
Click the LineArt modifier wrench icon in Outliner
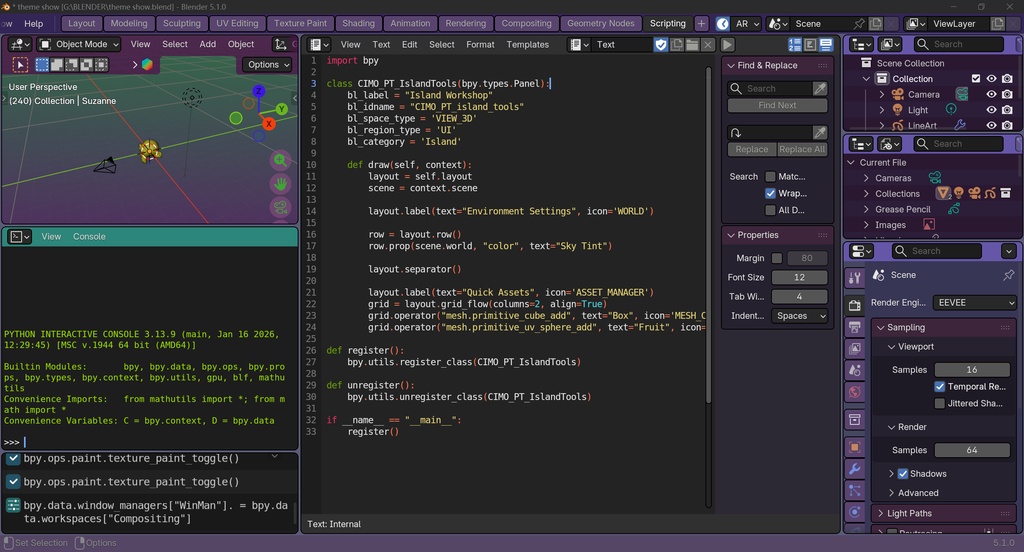[959, 125]
